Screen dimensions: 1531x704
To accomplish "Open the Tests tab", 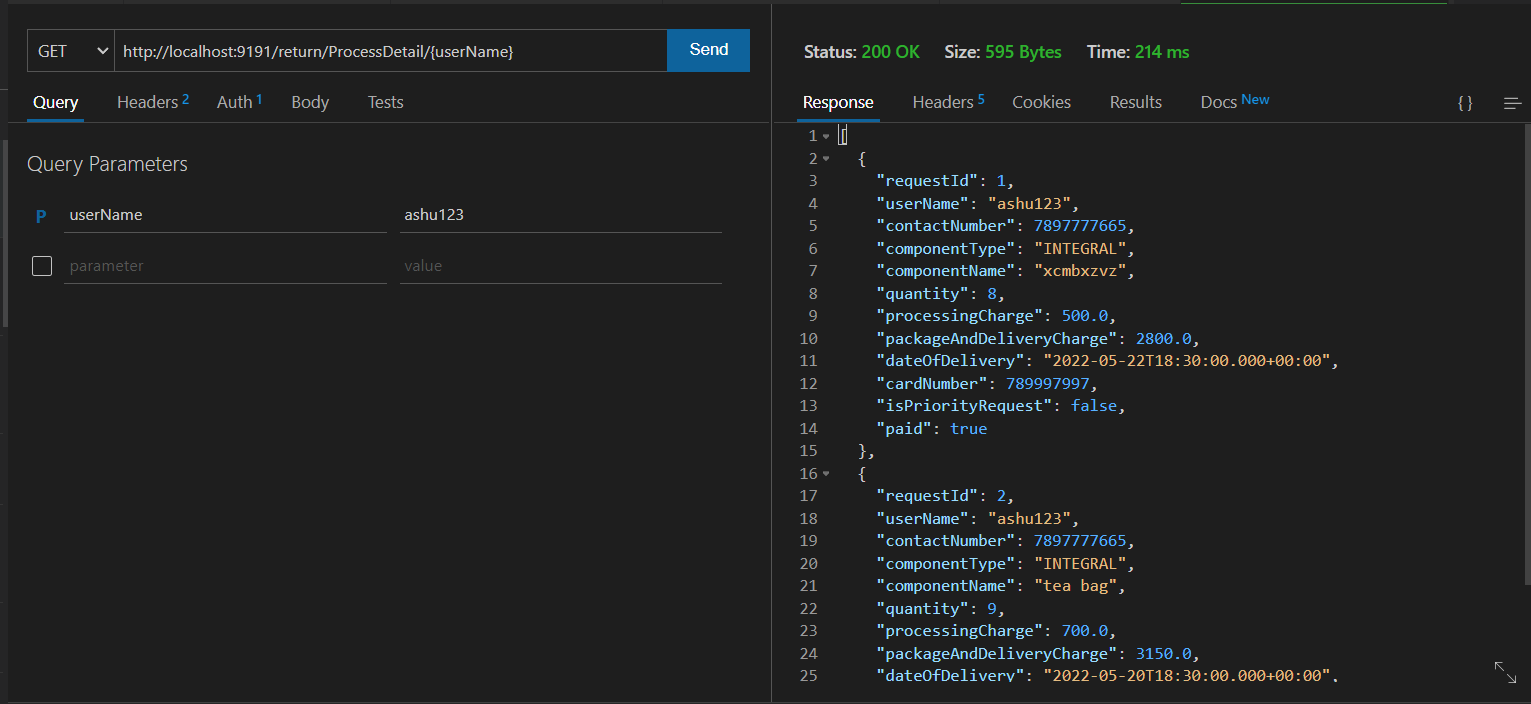I will (x=385, y=102).
